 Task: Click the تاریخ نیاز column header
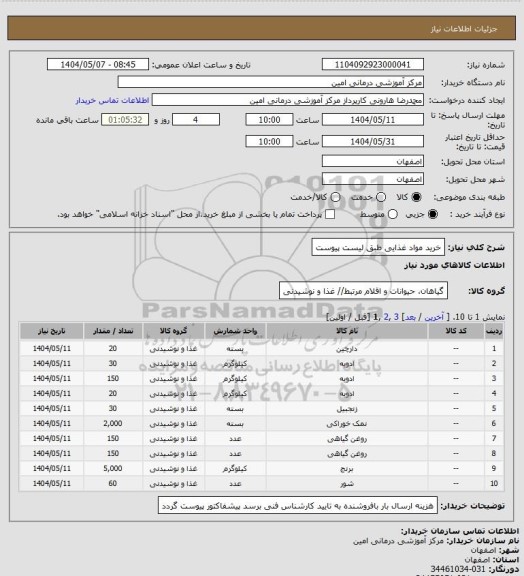point(51,331)
